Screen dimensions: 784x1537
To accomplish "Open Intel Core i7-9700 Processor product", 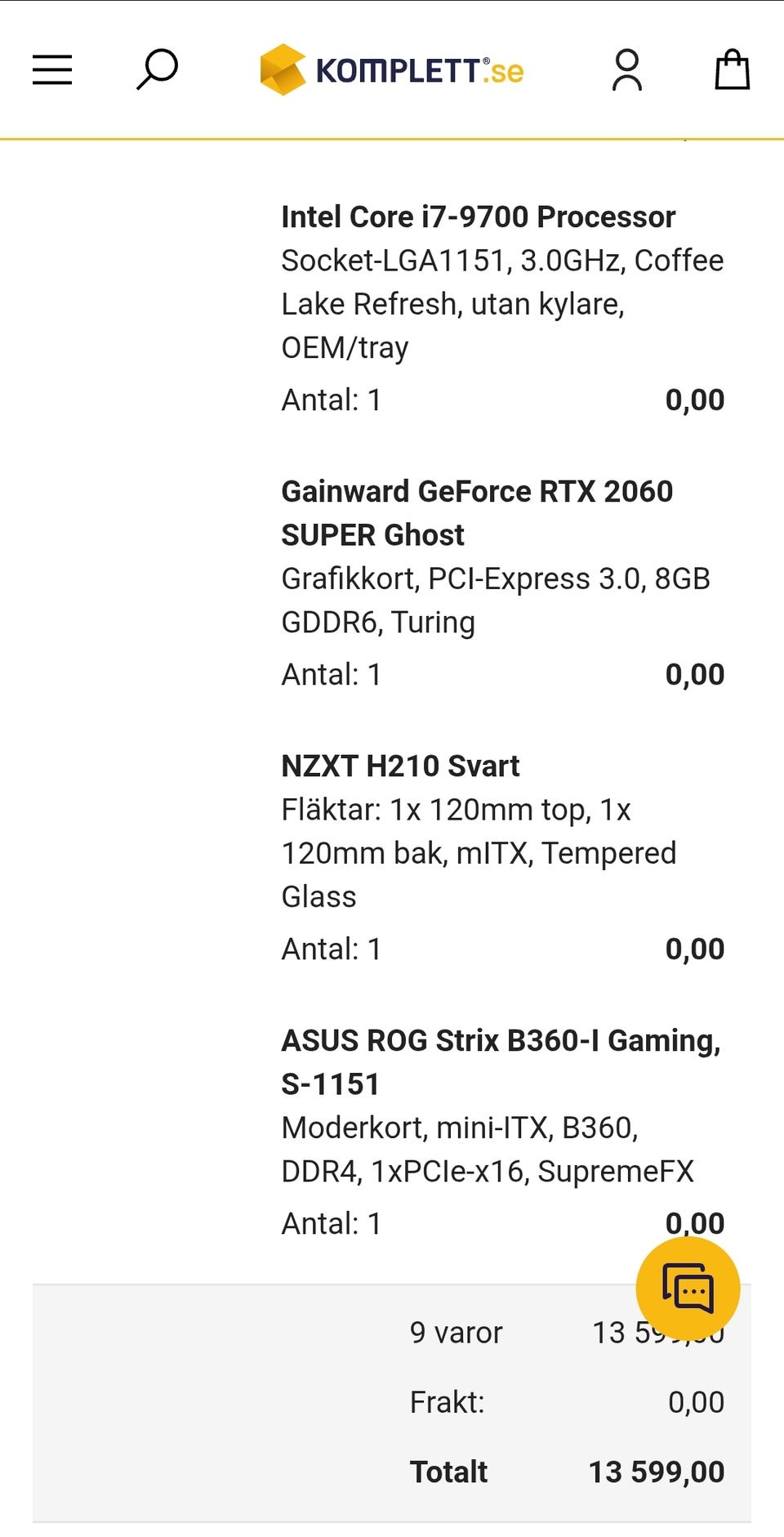I will tap(478, 217).
